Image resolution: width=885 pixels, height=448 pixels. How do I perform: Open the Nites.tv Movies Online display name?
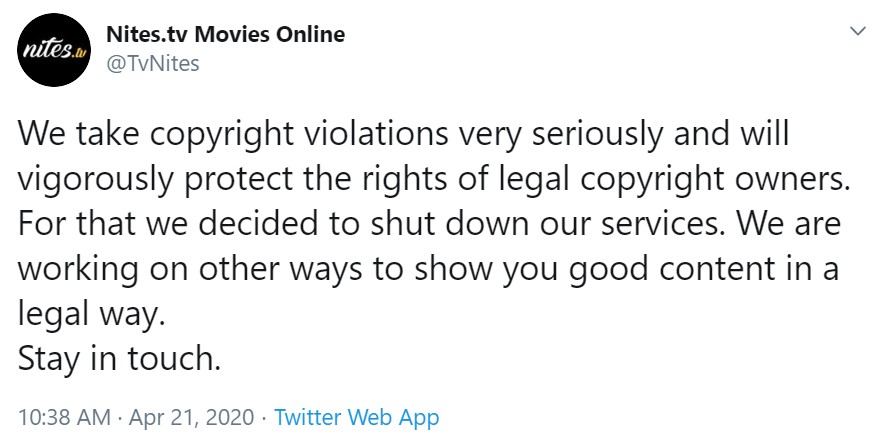[x=225, y=34]
